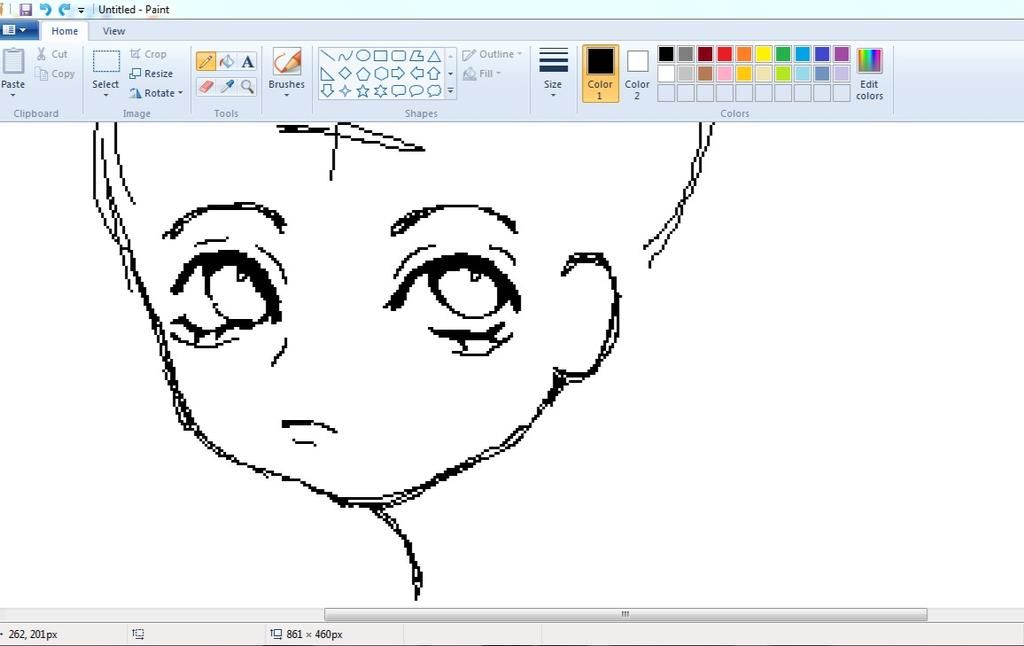
Task: Select the Fill with color bucket tool
Action: [x=227, y=62]
